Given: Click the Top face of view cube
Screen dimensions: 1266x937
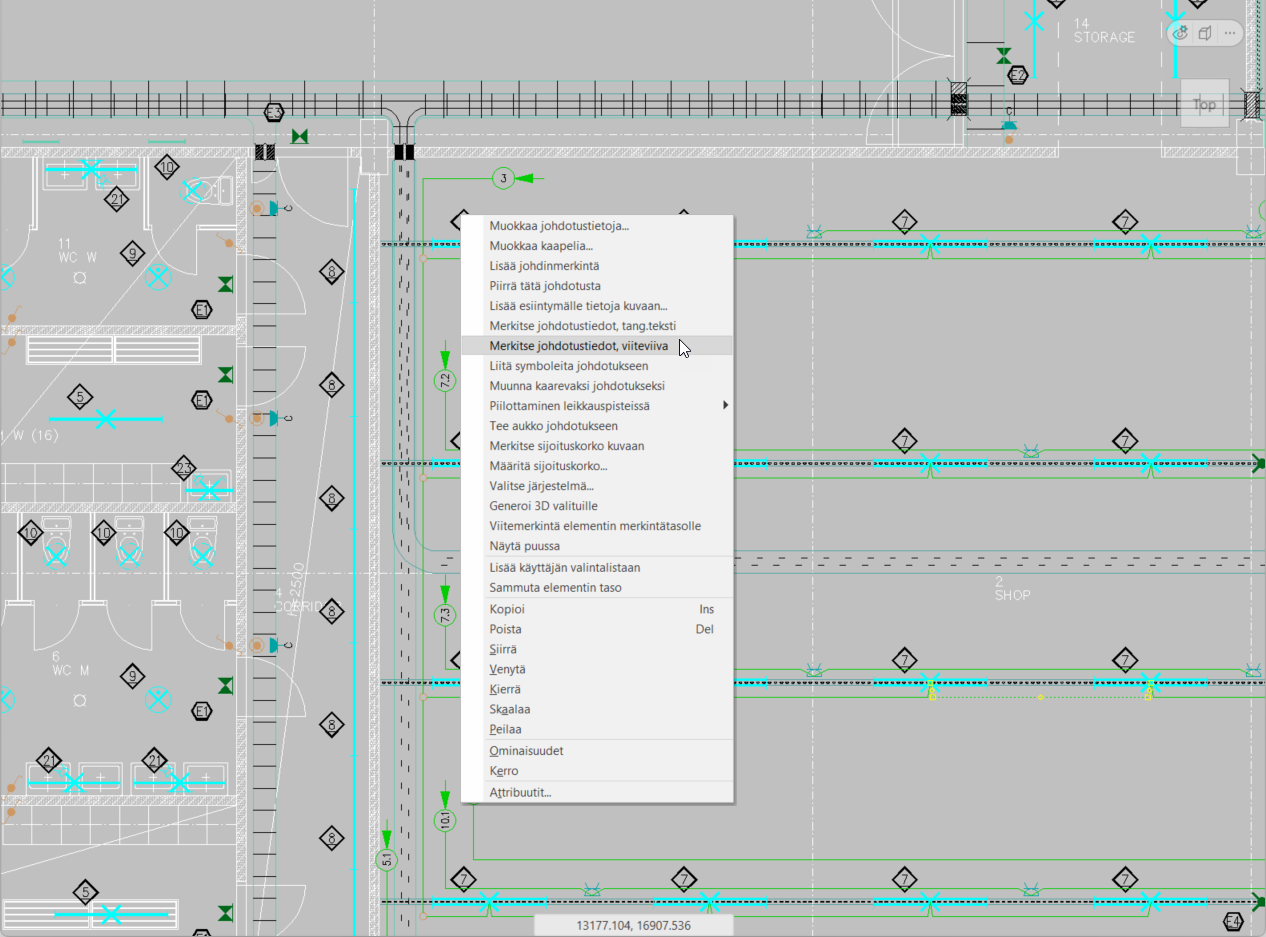Looking at the screenshot, I should [x=1204, y=104].
